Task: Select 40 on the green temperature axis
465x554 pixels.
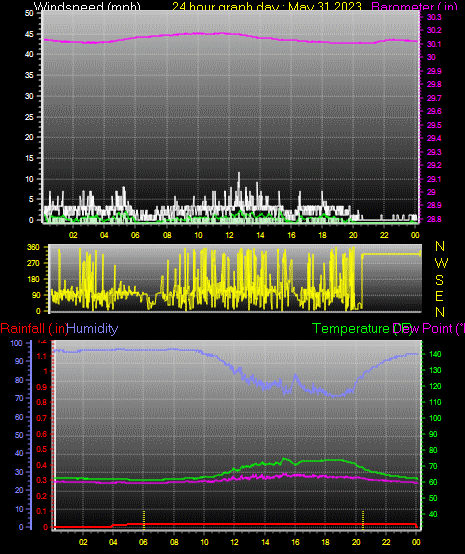Action: click(x=433, y=514)
